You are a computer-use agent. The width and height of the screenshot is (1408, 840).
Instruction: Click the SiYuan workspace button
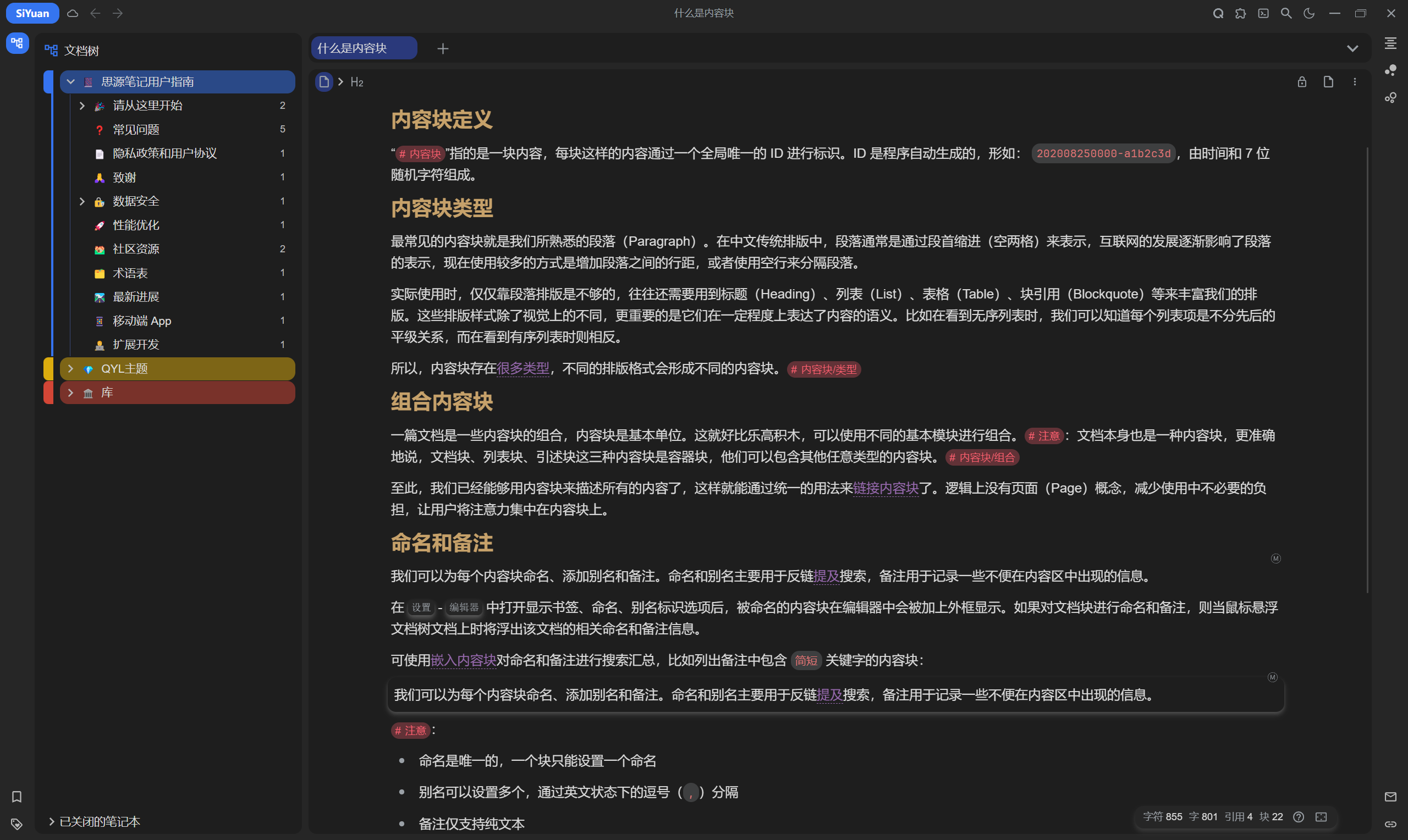click(x=32, y=13)
